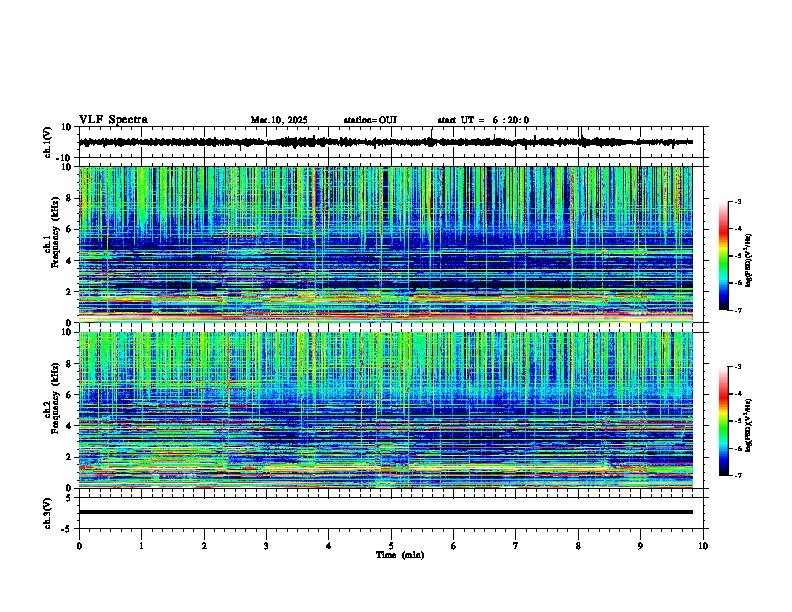Click the "8" kHz tick of ch.2 spectrogram

tap(71, 364)
